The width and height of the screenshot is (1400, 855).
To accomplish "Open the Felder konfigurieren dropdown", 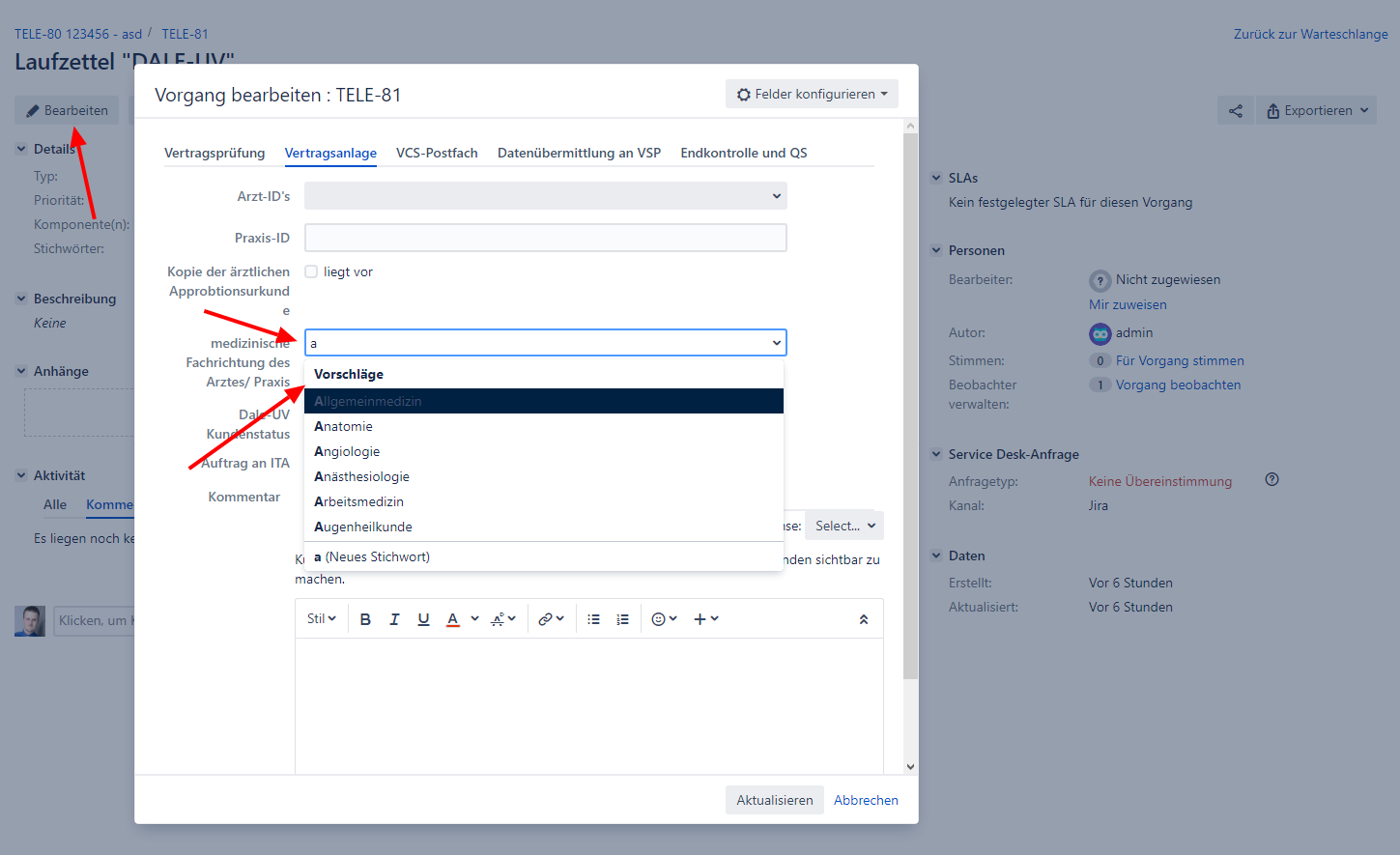I will 812,94.
